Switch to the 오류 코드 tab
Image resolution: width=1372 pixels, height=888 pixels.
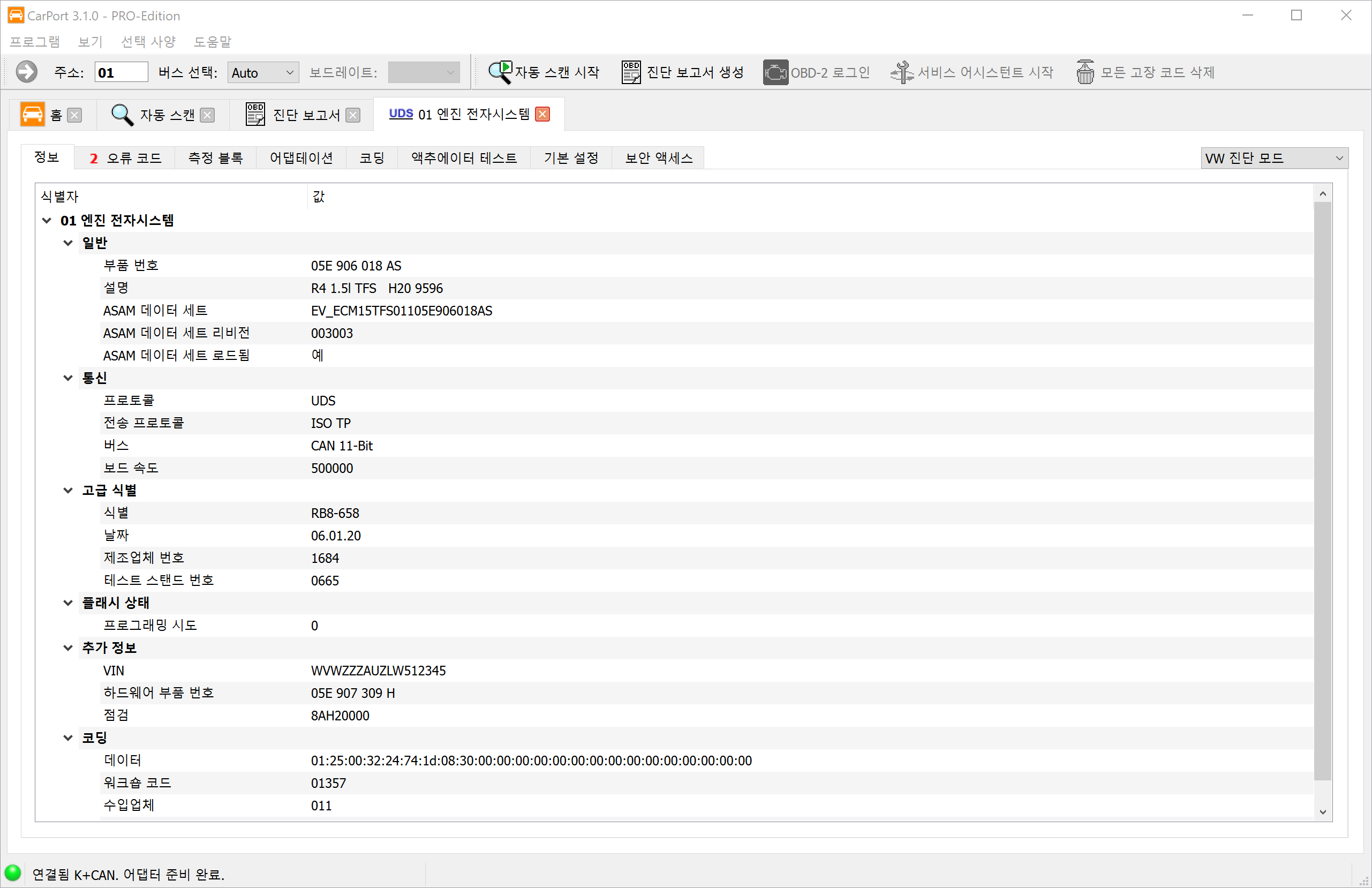(126, 158)
